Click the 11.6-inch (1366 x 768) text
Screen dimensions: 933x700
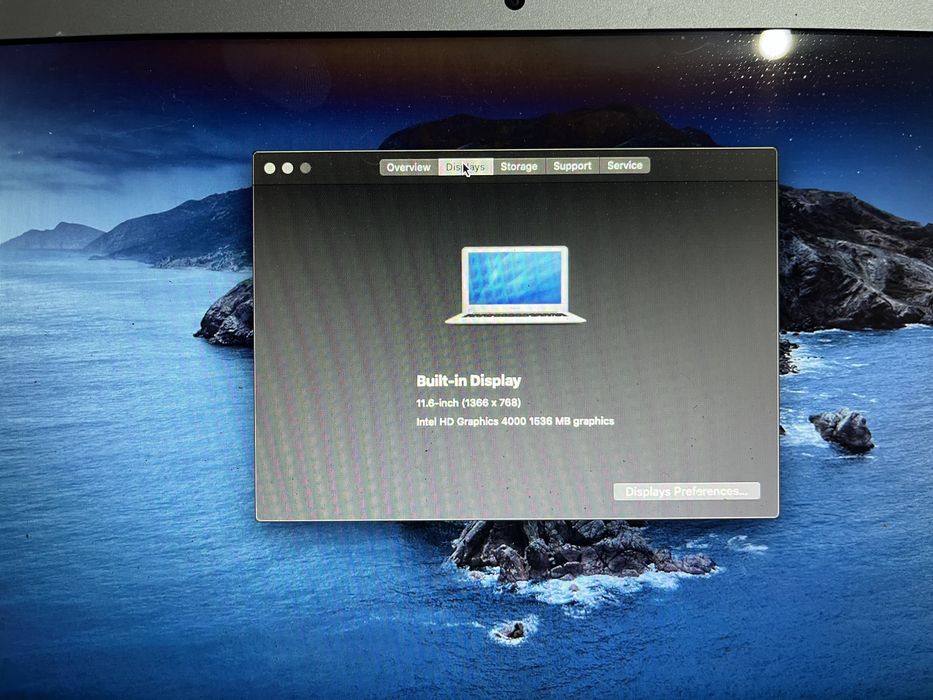[468, 403]
